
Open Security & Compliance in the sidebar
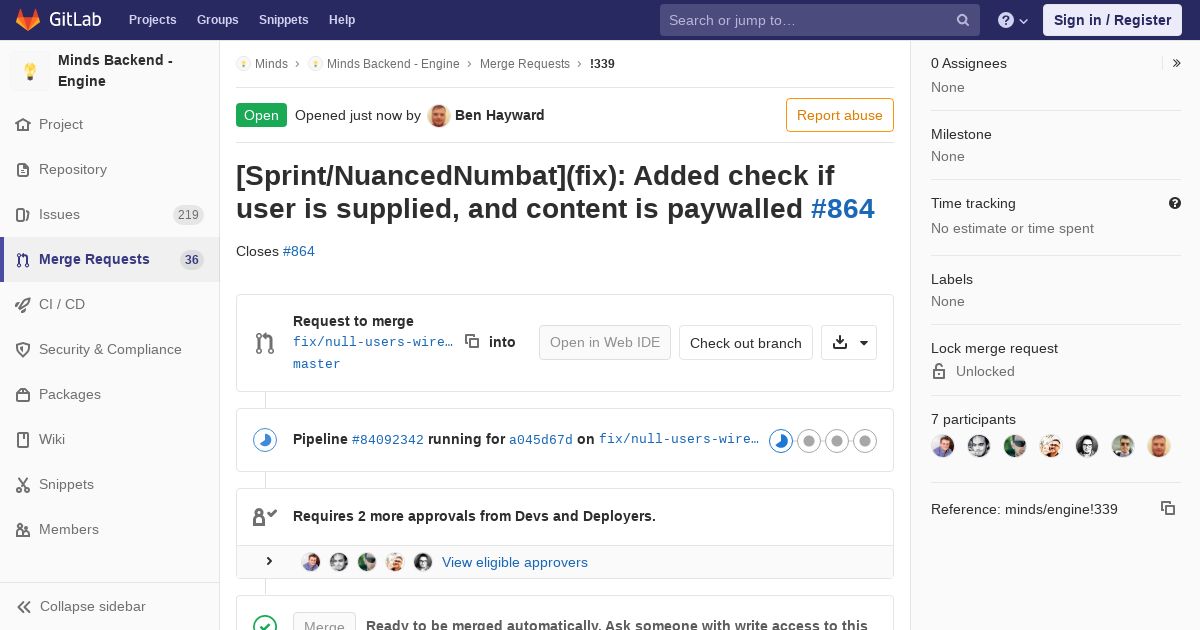pos(110,350)
